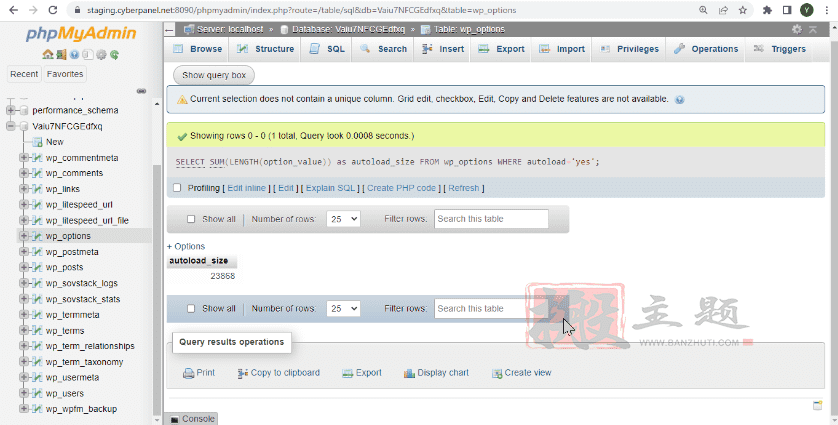The width and height of the screenshot is (838, 425).
Task: Click the Recent button
Action: [24, 74]
